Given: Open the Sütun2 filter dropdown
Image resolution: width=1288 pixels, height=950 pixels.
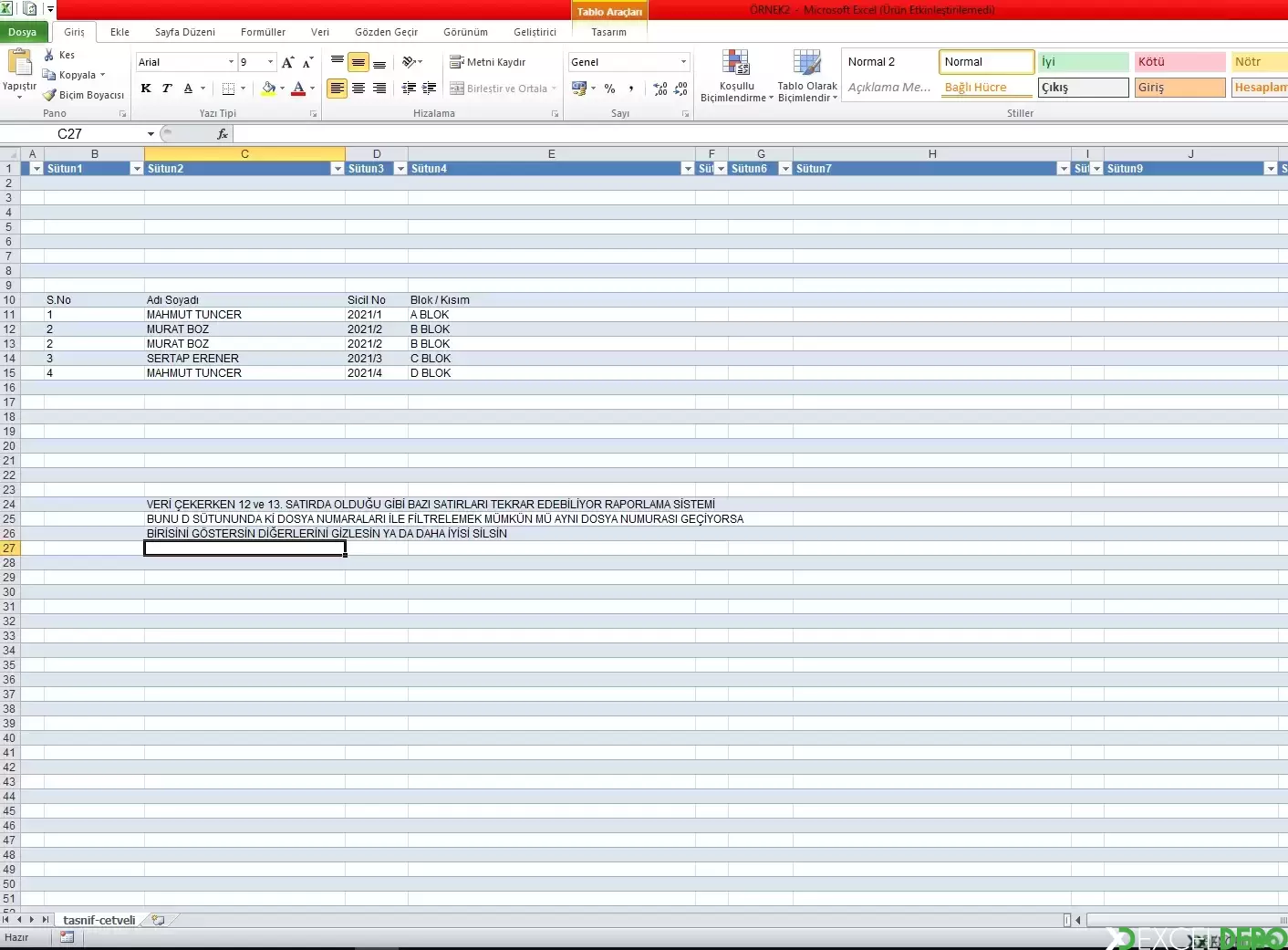Looking at the screenshot, I should [x=338, y=169].
